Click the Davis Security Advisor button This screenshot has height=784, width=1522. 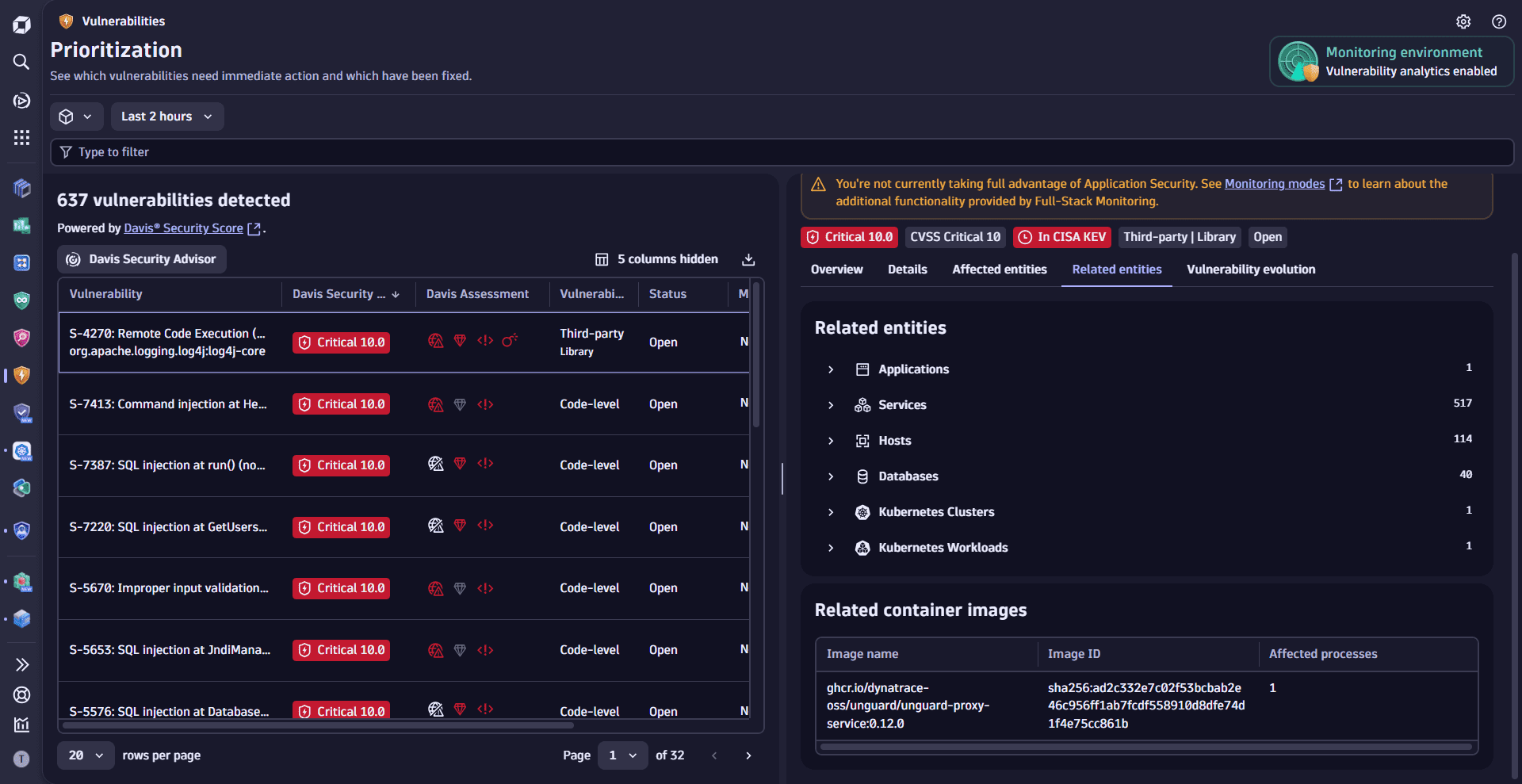[142, 259]
